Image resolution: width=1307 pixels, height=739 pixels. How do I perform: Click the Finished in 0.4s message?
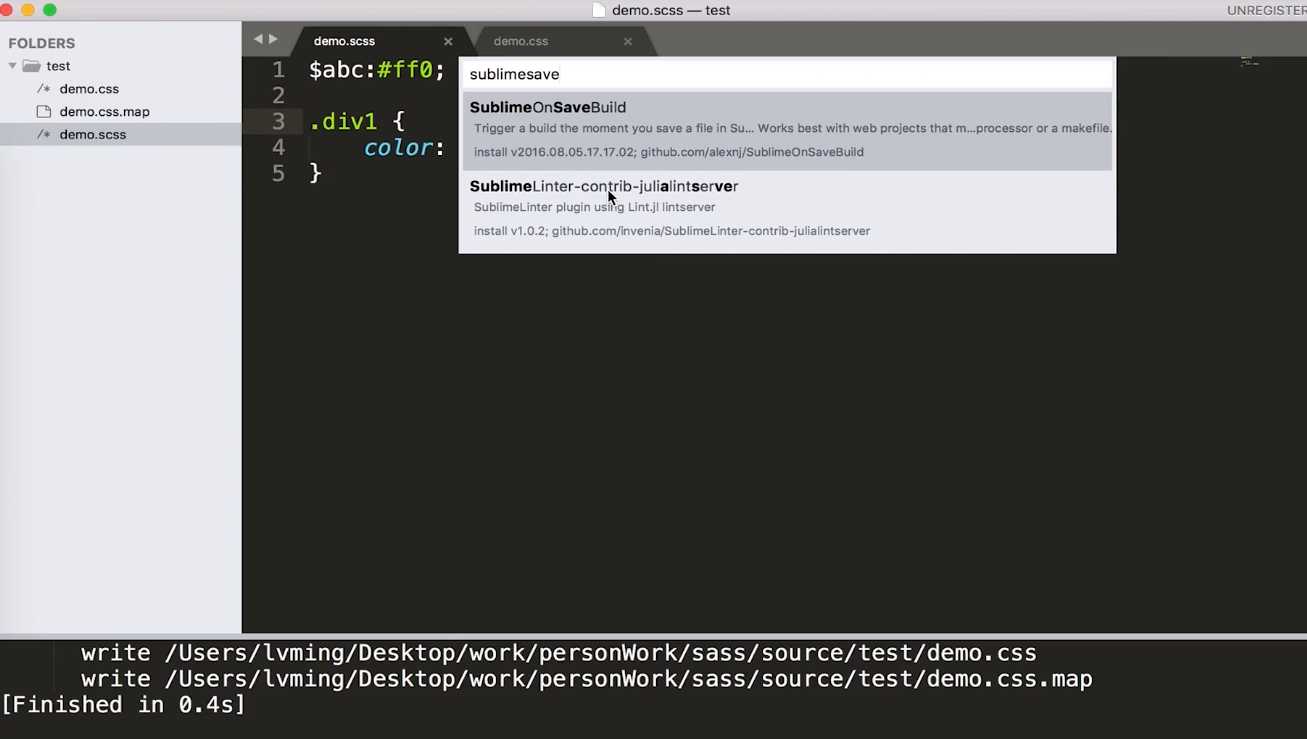coord(124,704)
